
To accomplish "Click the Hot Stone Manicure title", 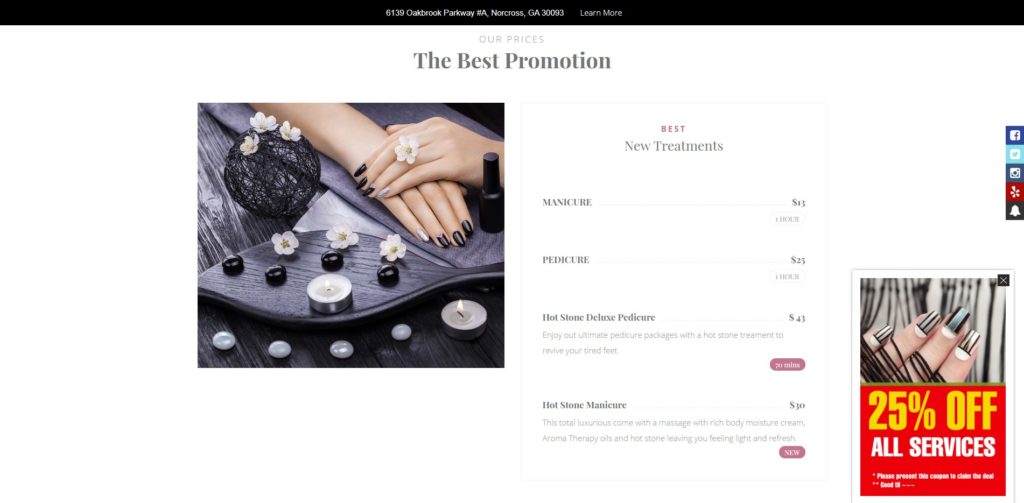I will 584,405.
